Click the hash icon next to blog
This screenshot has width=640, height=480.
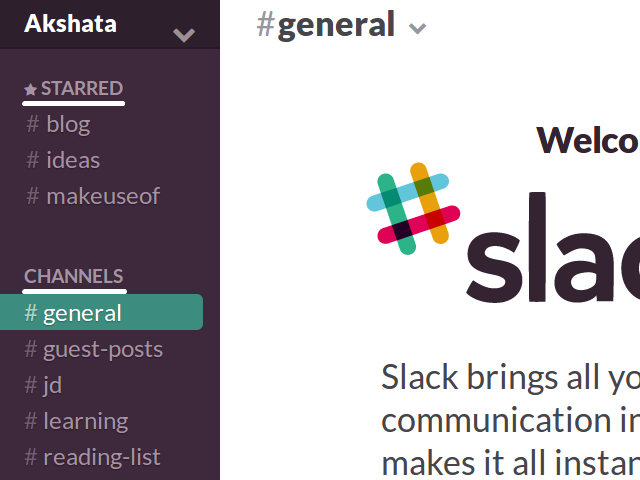point(33,124)
